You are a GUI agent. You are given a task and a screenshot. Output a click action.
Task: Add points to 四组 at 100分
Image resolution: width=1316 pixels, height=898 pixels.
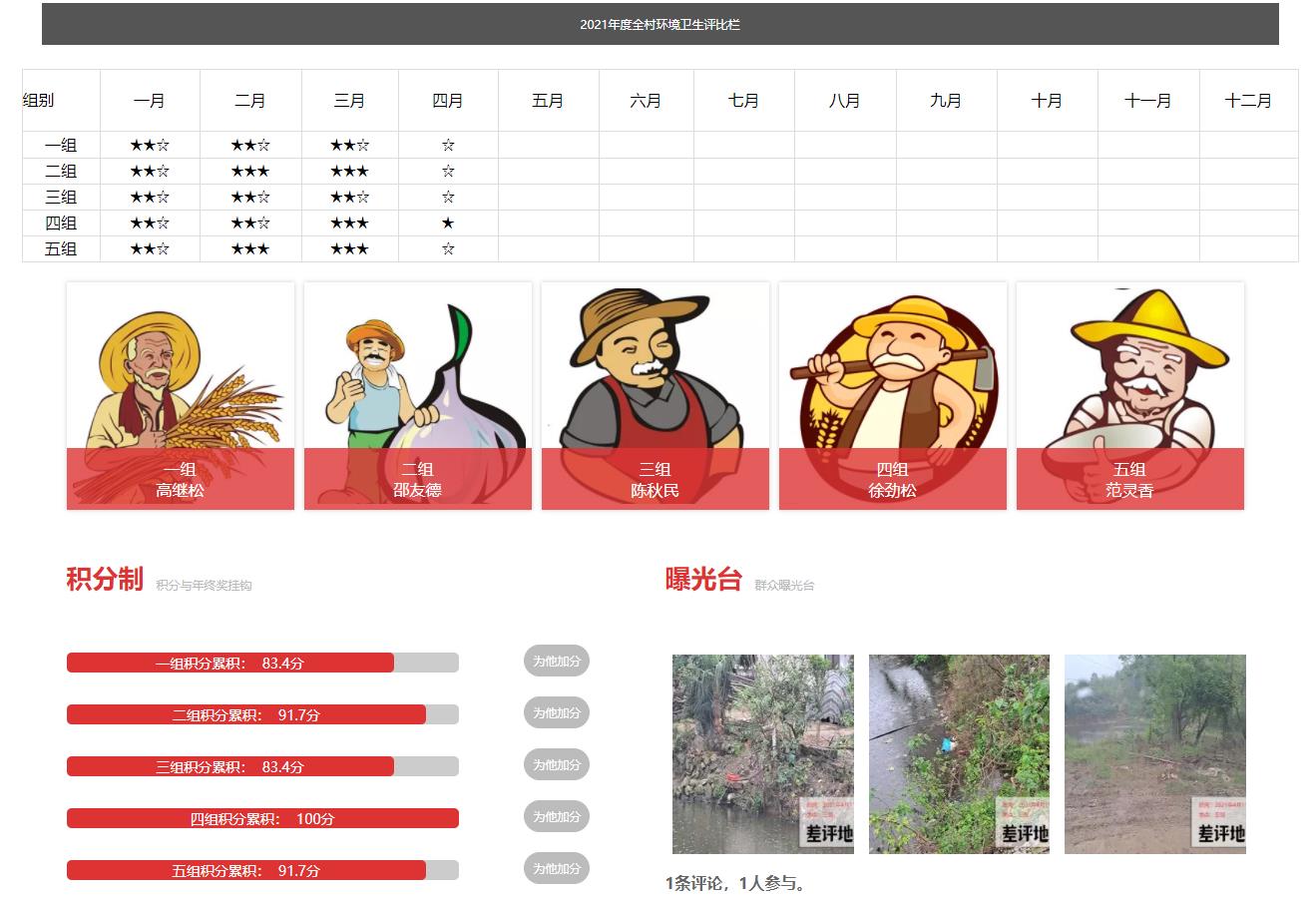point(557,816)
